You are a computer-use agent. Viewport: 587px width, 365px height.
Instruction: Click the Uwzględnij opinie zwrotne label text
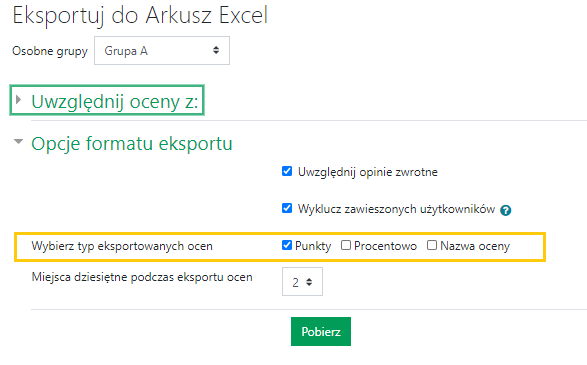368,172
